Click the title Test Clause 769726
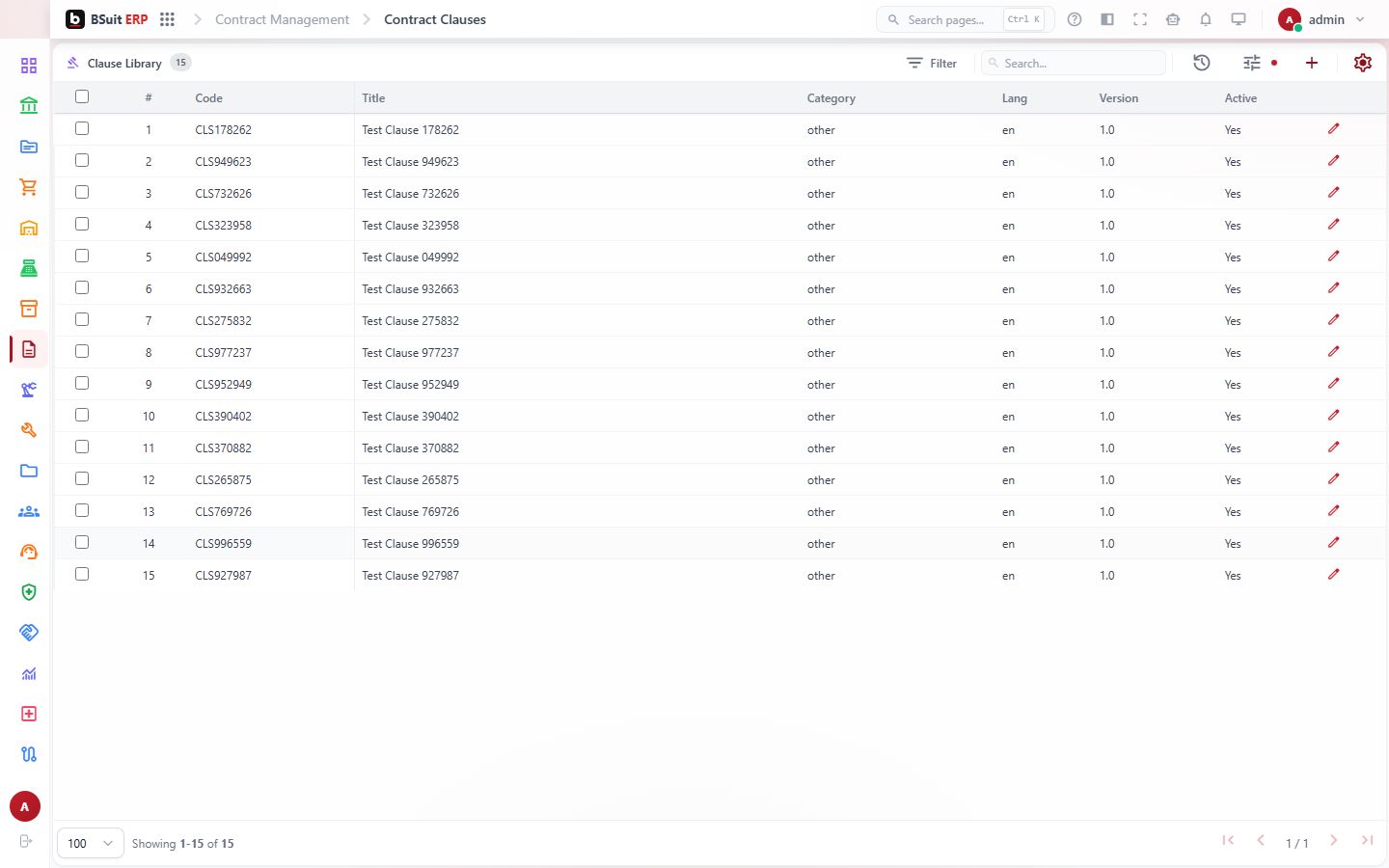Image resolution: width=1389 pixels, height=868 pixels. pyautogui.click(x=411, y=512)
